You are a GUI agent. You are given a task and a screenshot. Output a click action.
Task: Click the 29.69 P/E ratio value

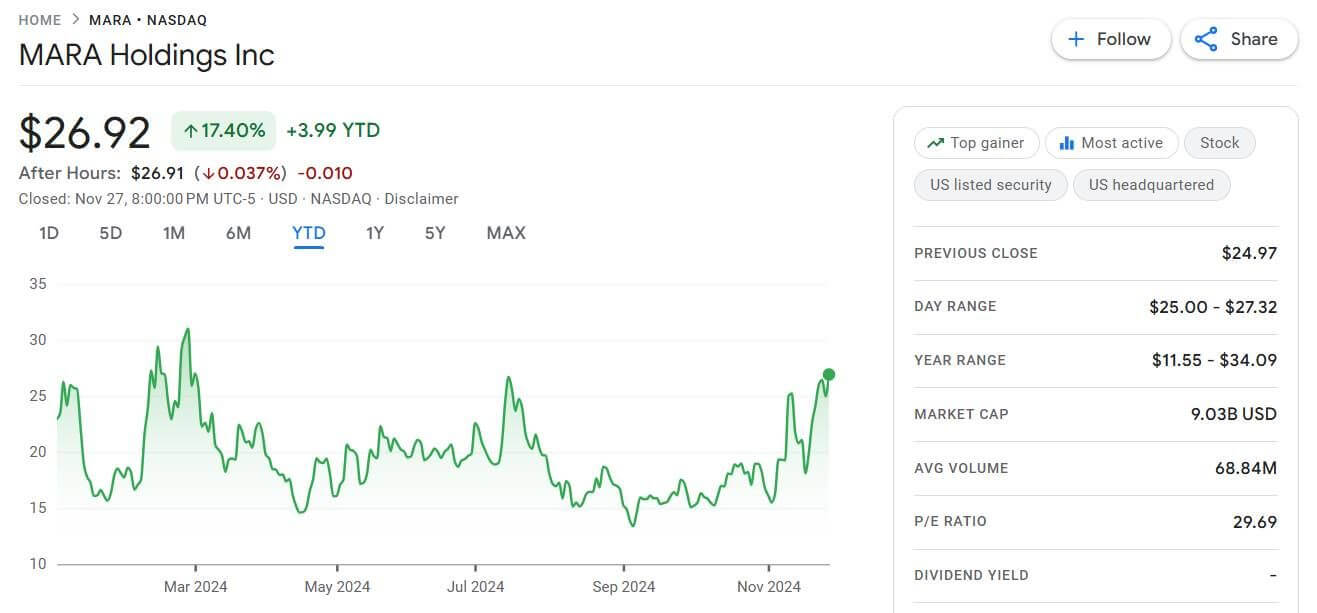tap(1255, 521)
